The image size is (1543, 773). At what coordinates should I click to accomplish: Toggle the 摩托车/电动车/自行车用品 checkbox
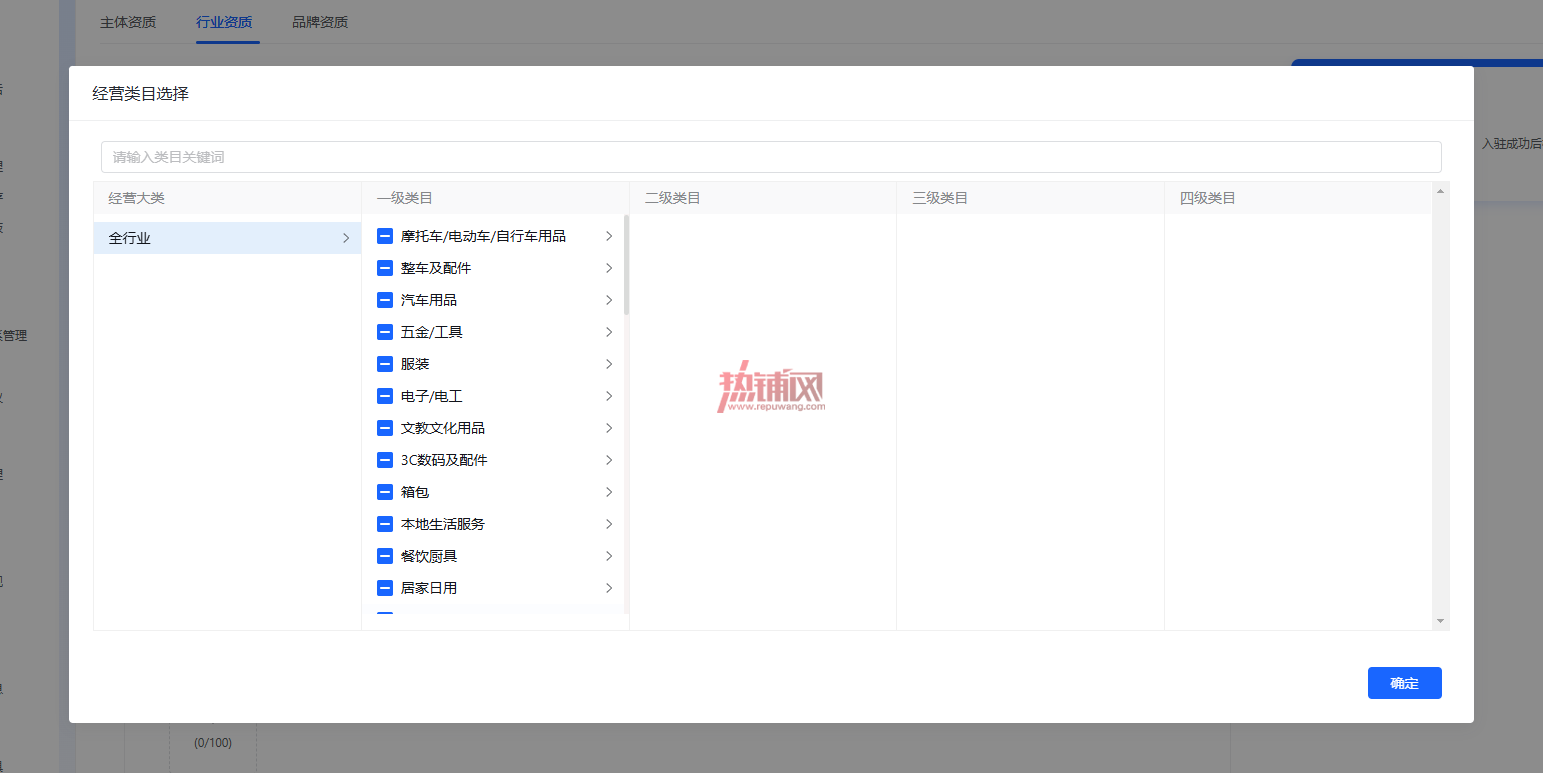point(385,236)
